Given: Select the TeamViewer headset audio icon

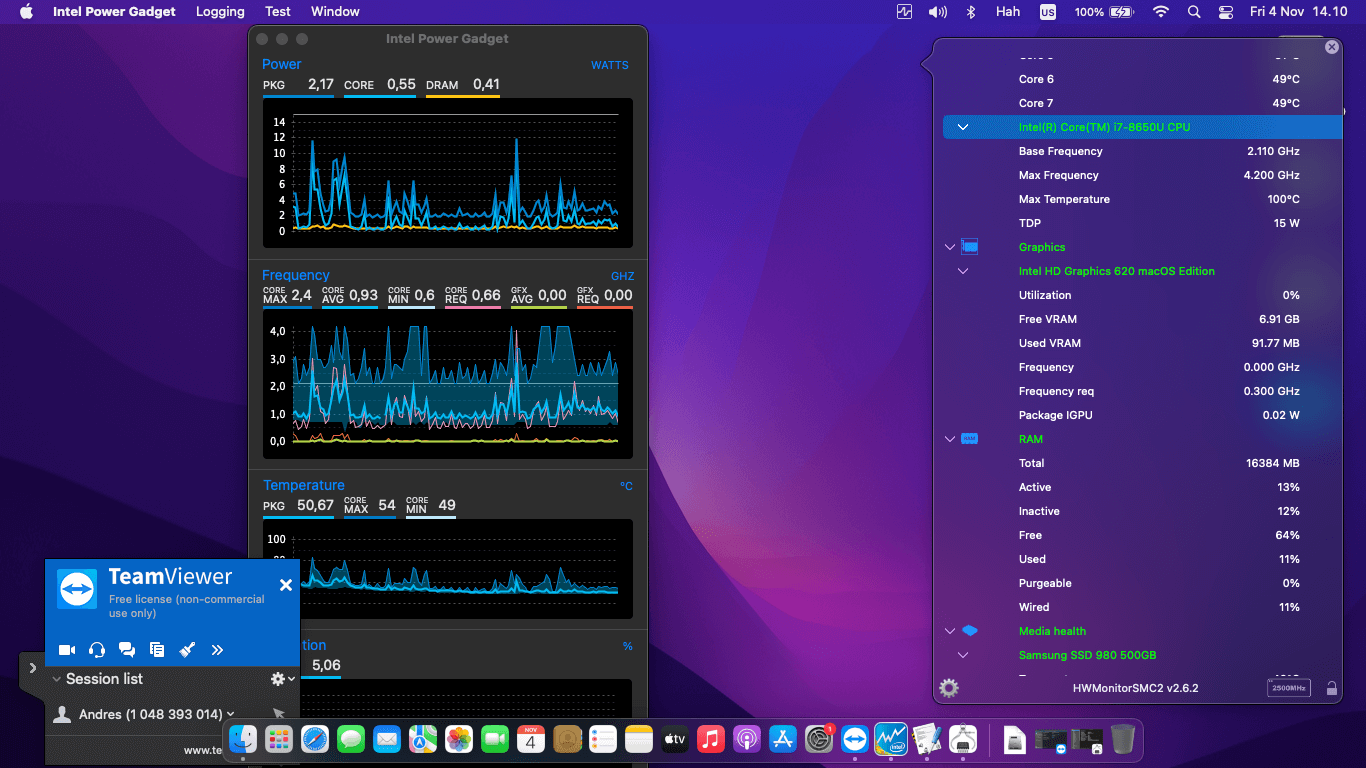Looking at the screenshot, I should click(96, 649).
